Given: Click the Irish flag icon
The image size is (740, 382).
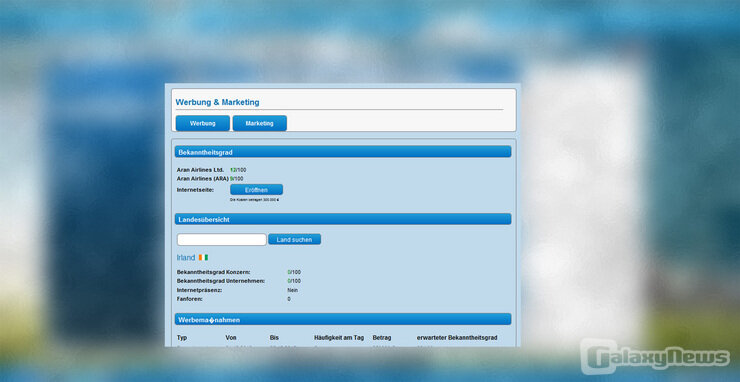Looking at the screenshot, I should (x=203, y=257).
